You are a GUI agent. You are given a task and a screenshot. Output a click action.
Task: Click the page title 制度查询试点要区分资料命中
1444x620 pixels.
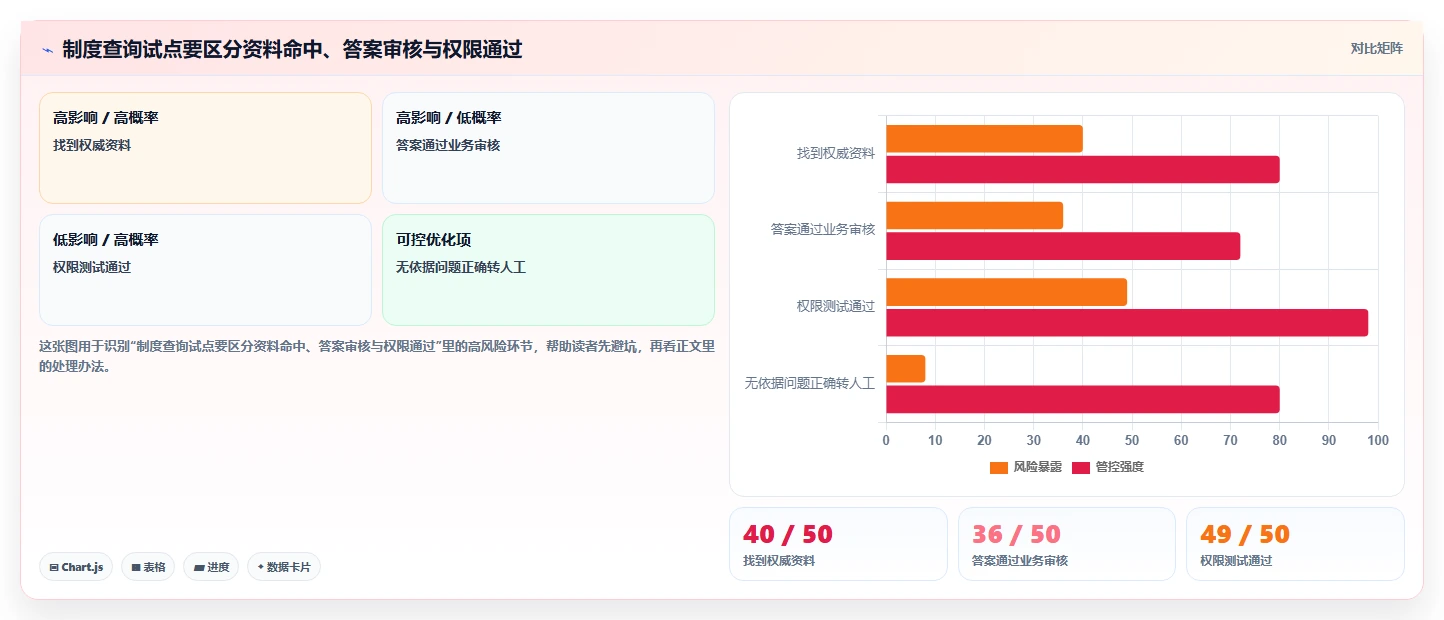[x=292, y=50]
